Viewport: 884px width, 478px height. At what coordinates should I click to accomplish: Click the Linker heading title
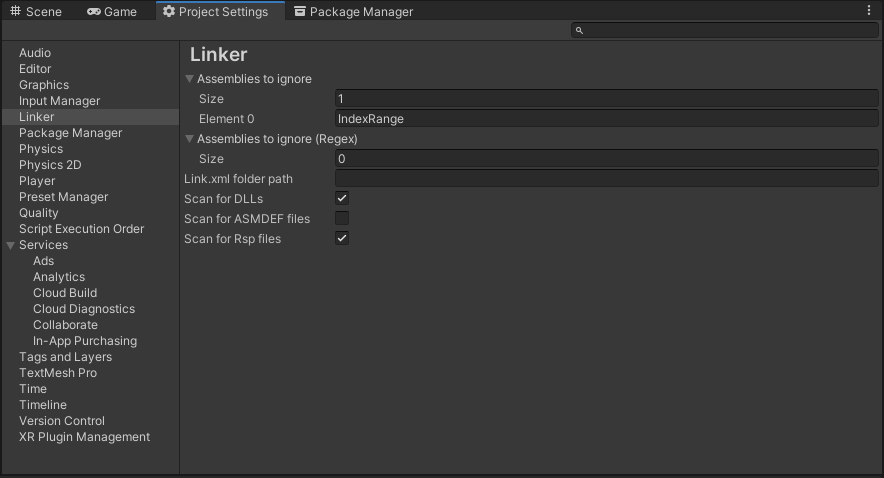(219, 55)
